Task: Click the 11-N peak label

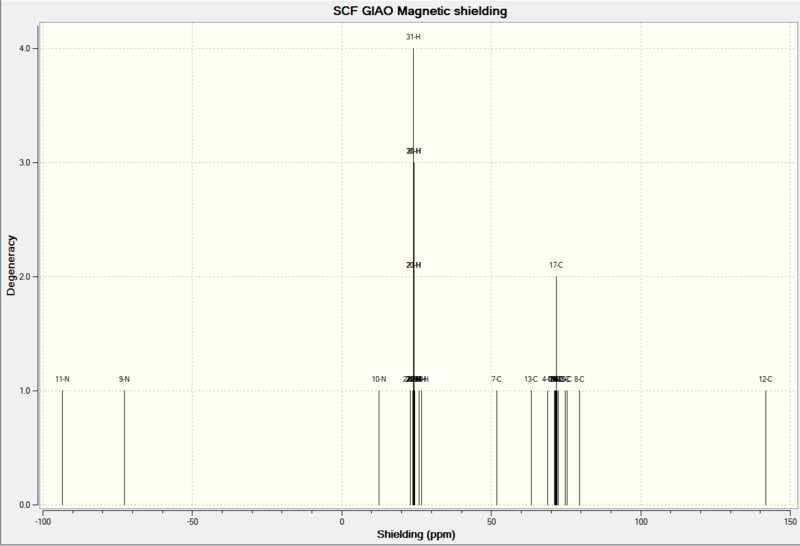Action: click(62, 379)
